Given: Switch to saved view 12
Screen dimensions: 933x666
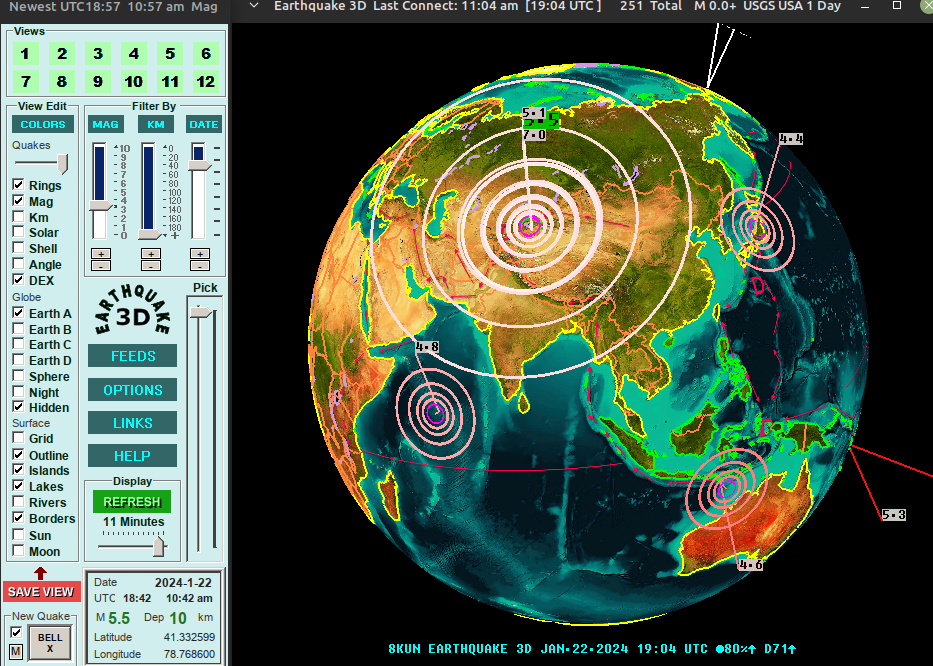Looking at the screenshot, I should pos(206,82).
